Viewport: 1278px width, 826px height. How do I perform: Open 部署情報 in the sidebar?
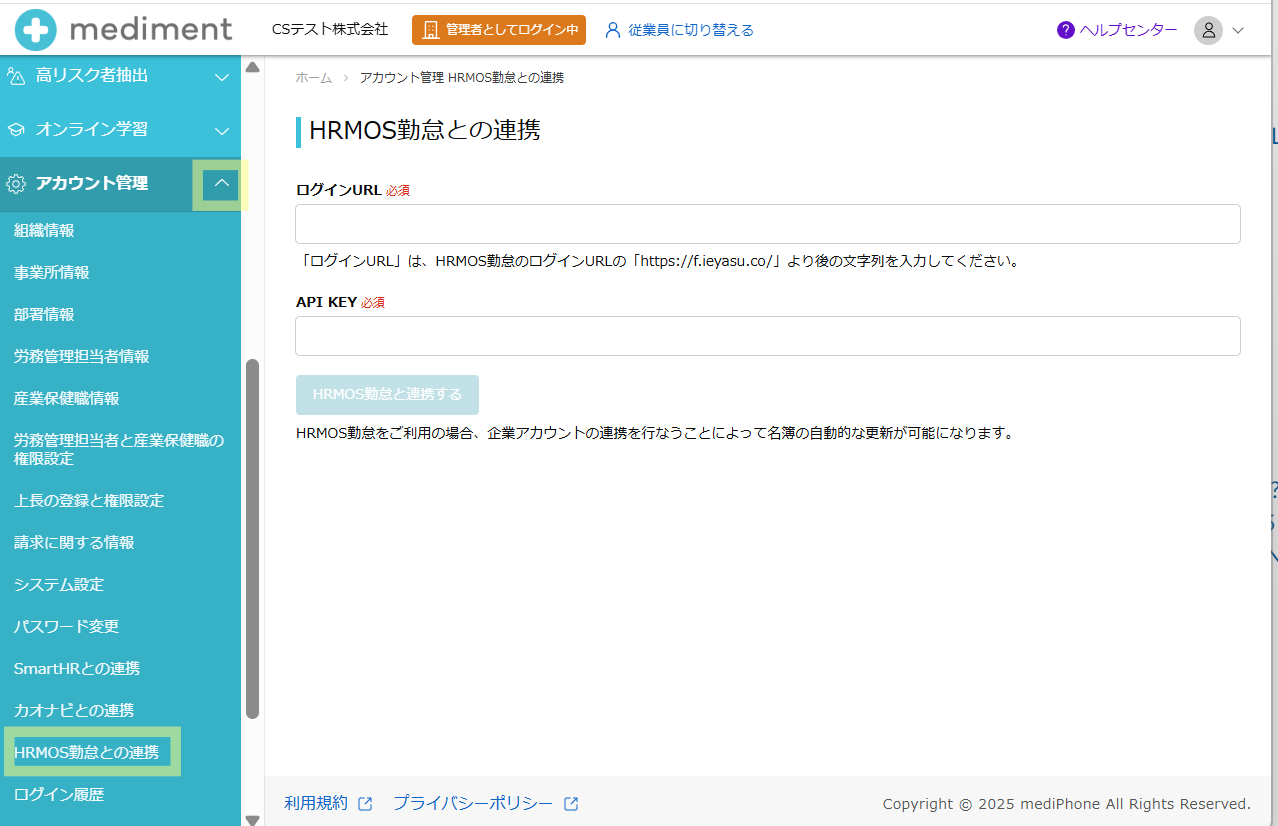point(44,314)
